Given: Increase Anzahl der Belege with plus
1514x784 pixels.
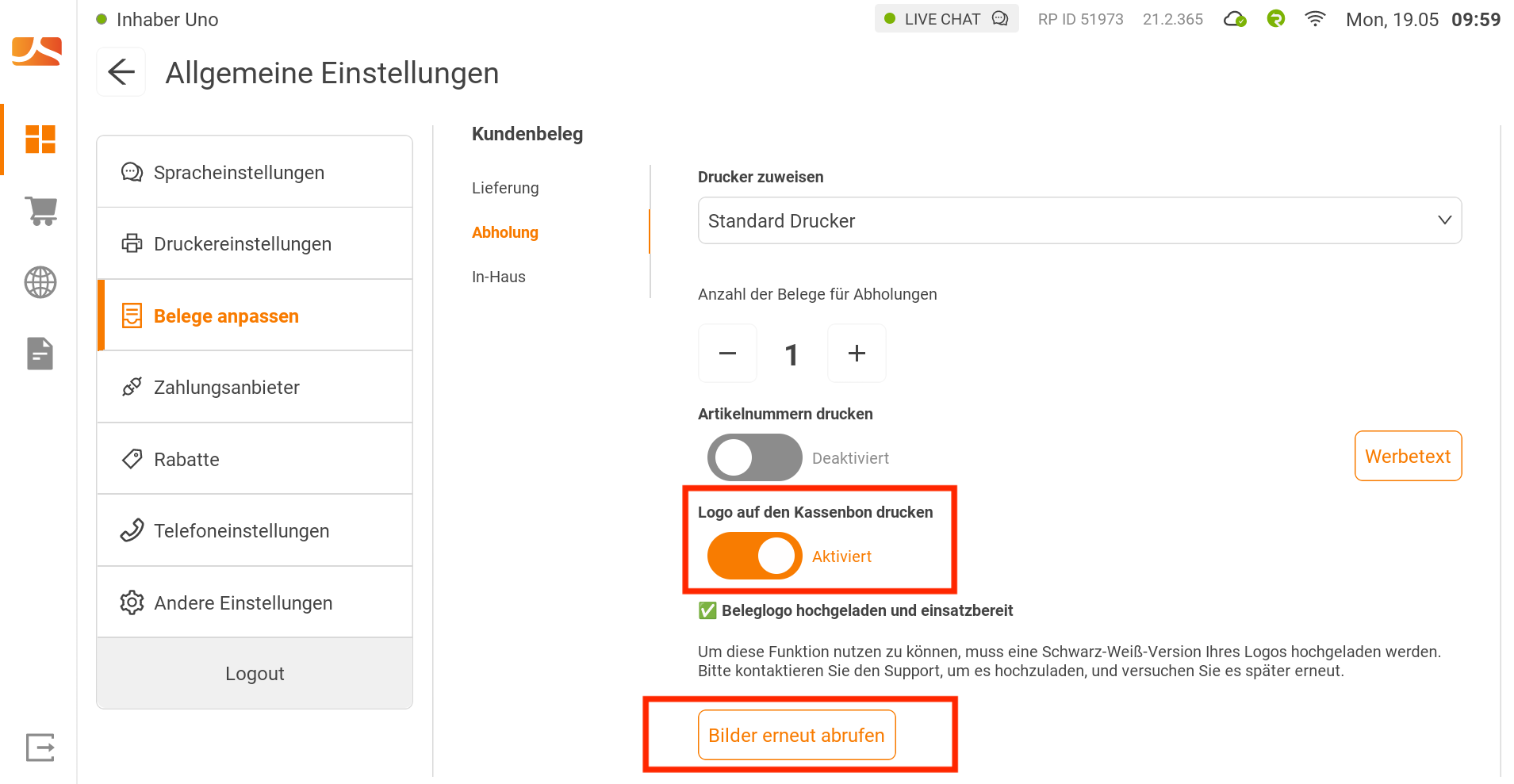Looking at the screenshot, I should click(857, 354).
